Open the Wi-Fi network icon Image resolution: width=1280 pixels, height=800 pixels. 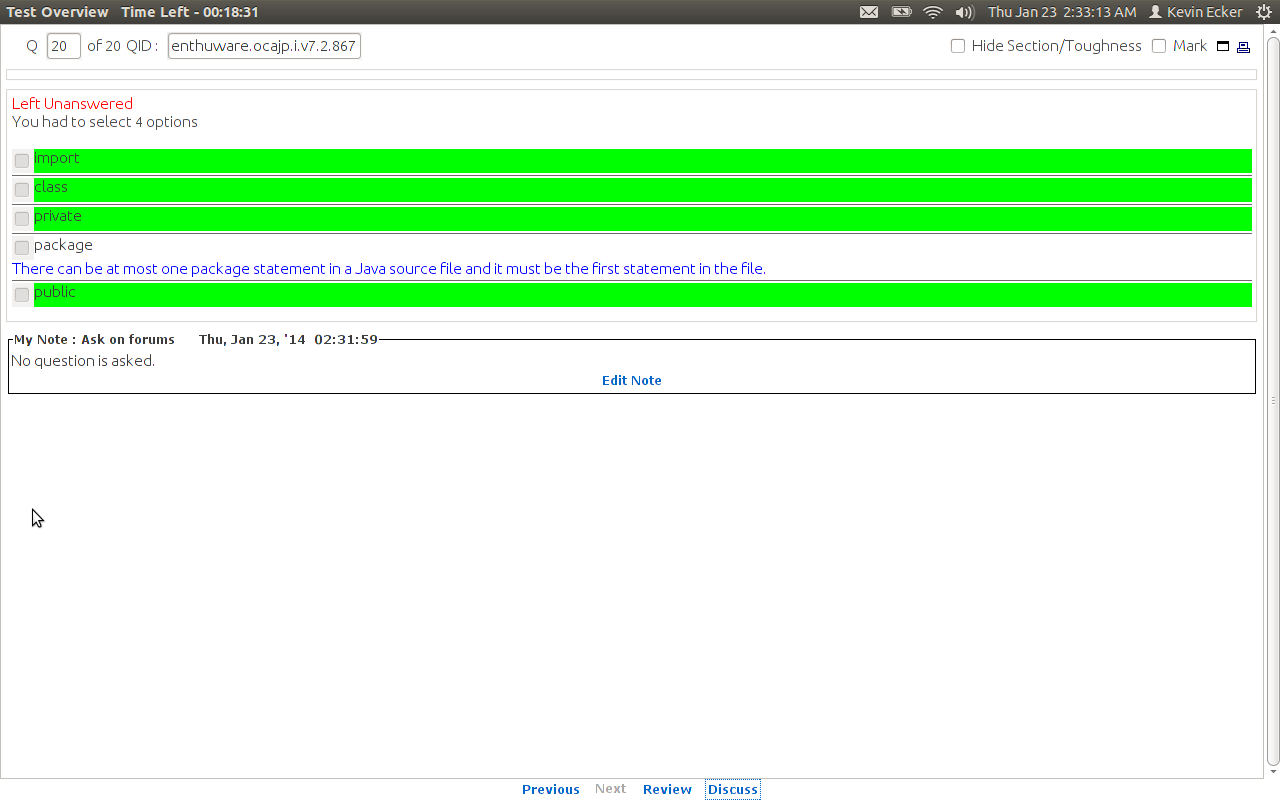[x=932, y=12]
